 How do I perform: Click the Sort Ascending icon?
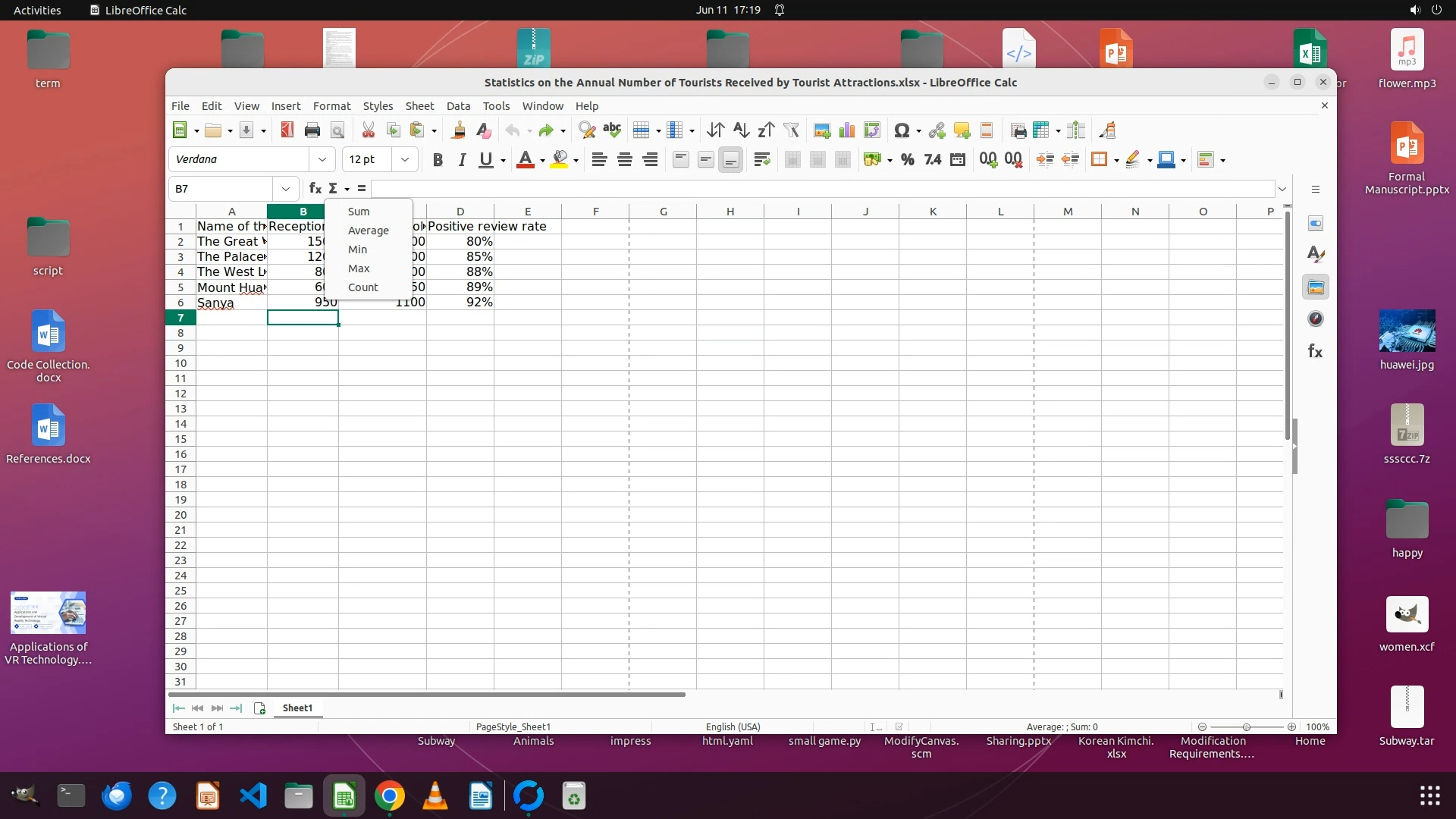741,130
